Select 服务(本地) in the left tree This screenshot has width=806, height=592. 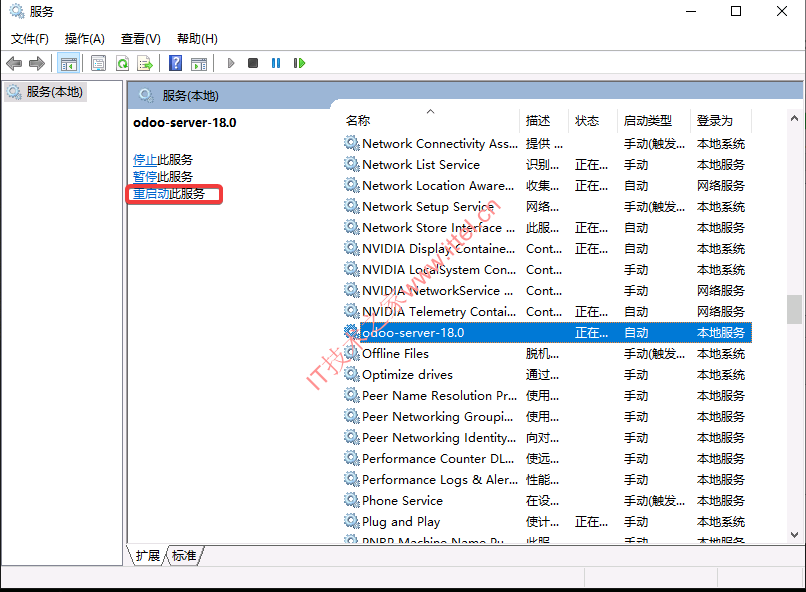click(x=46, y=92)
